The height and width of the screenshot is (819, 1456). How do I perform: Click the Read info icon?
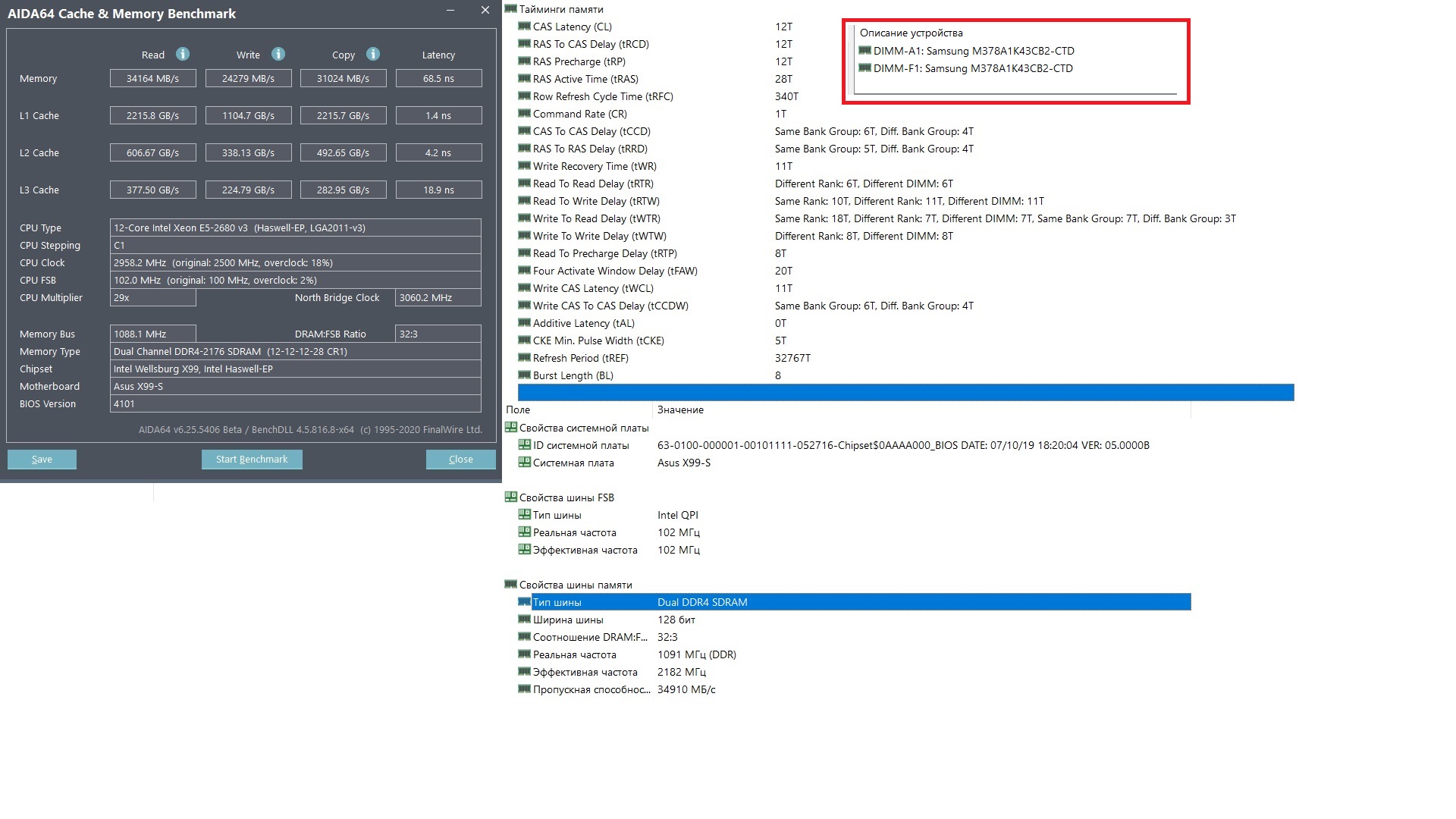click(183, 54)
